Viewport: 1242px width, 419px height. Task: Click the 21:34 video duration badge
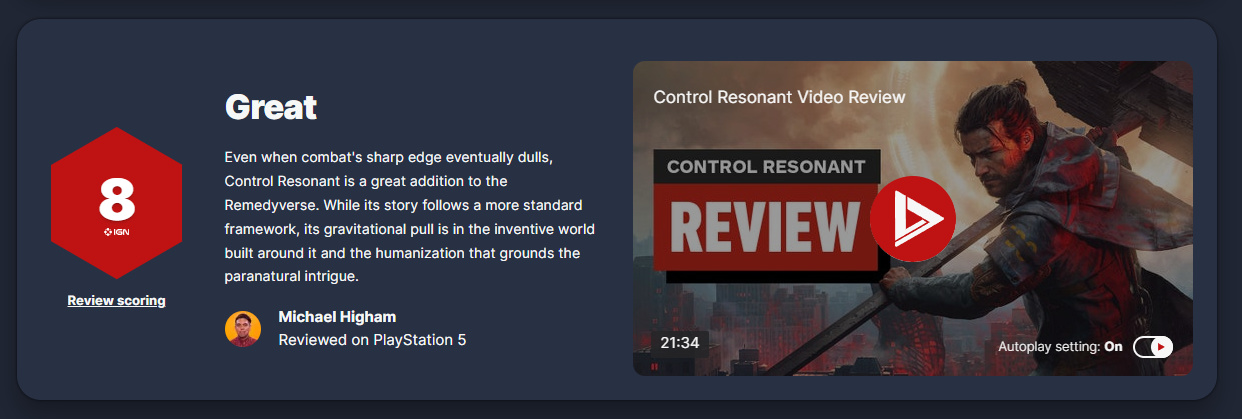(x=679, y=343)
